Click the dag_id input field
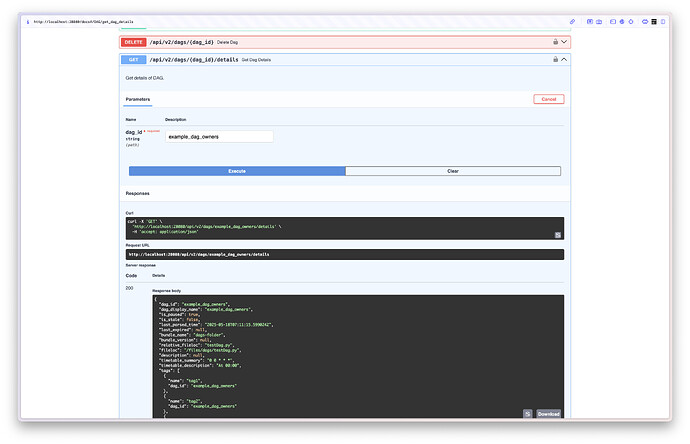Image resolution: width=690 pixels, height=444 pixels. (219, 136)
